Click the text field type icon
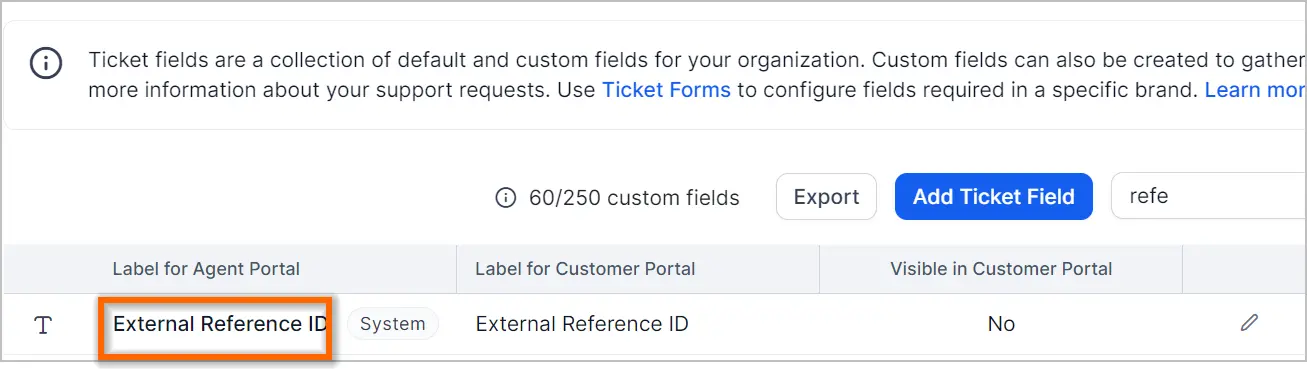Viewport: 1307px width, 369px height. pos(43,325)
